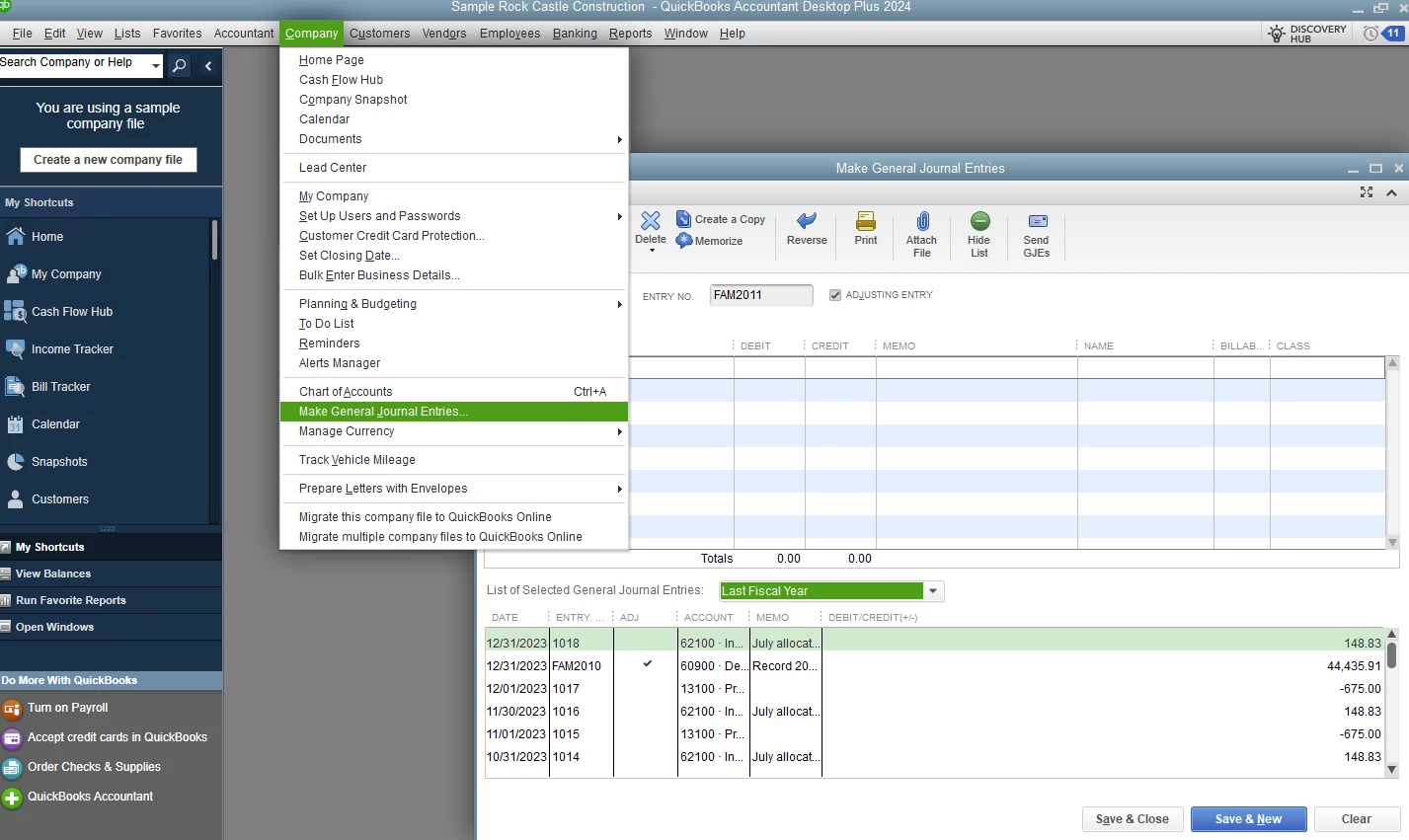The image size is (1409, 840).
Task: Click the Reverse arrow icon in toolbar
Action: [x=807, y=221]
